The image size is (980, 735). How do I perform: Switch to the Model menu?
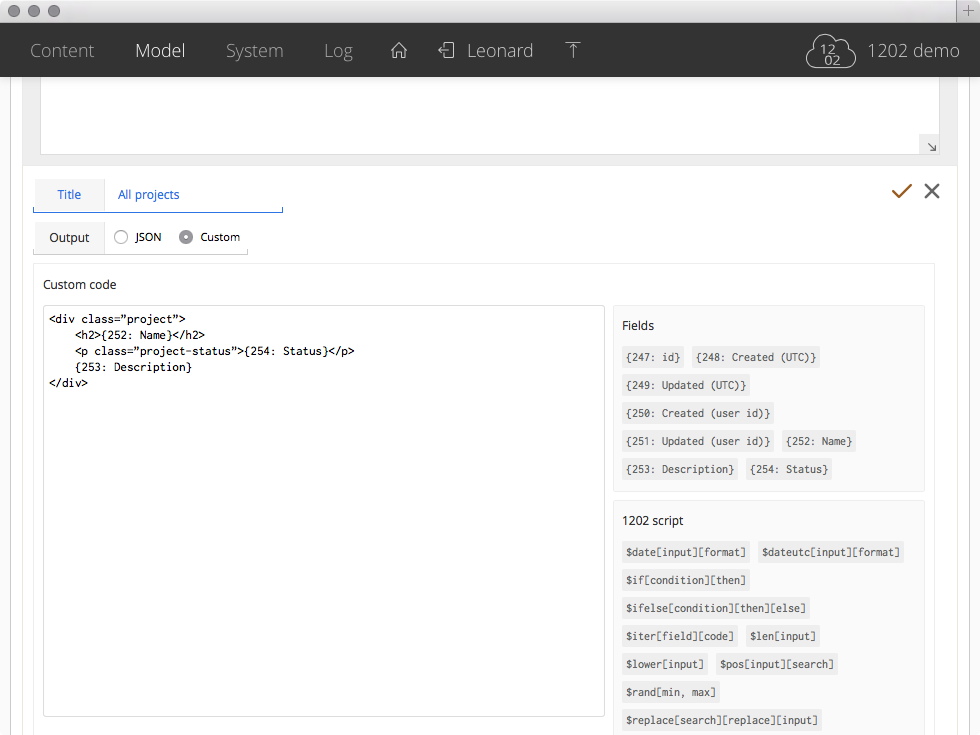click(x=160, y=51)
